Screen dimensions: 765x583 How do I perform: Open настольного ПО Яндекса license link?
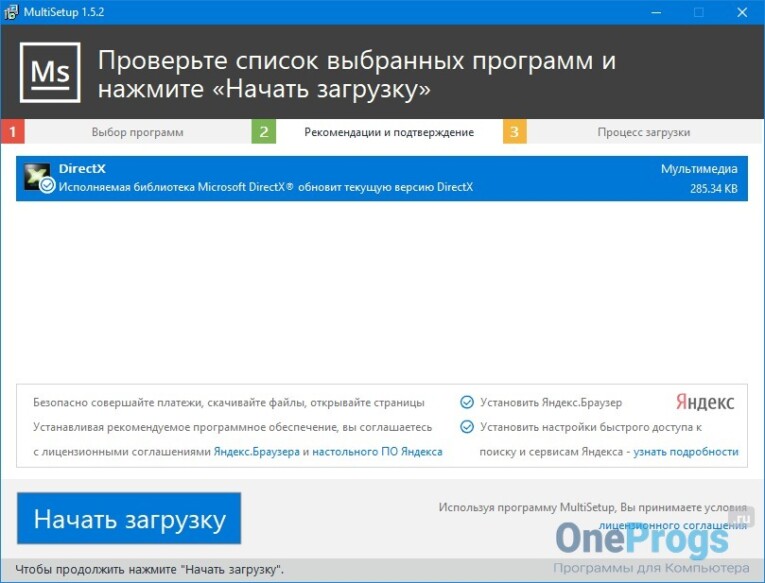377,452
